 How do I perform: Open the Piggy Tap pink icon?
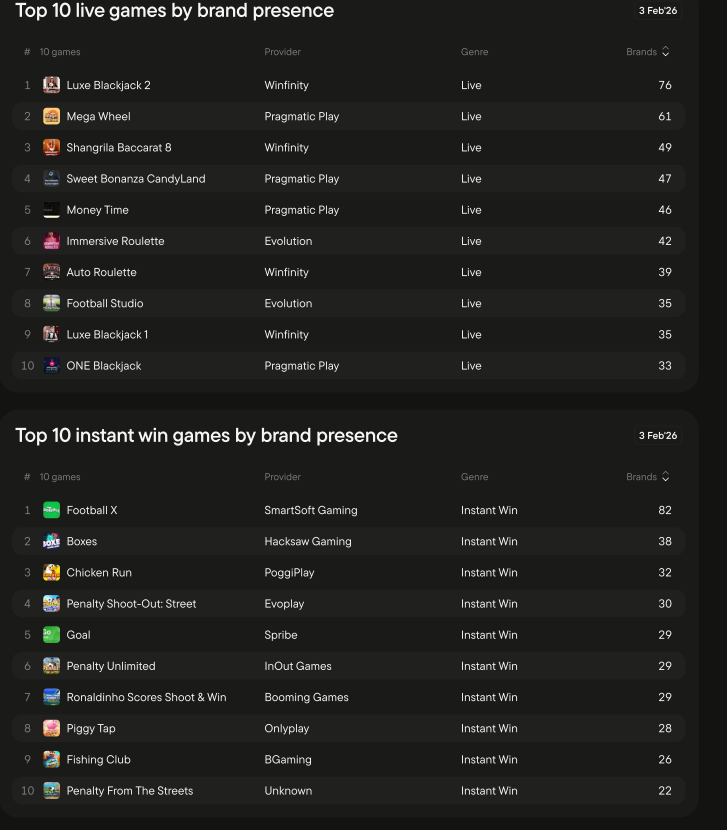point(51,728)
